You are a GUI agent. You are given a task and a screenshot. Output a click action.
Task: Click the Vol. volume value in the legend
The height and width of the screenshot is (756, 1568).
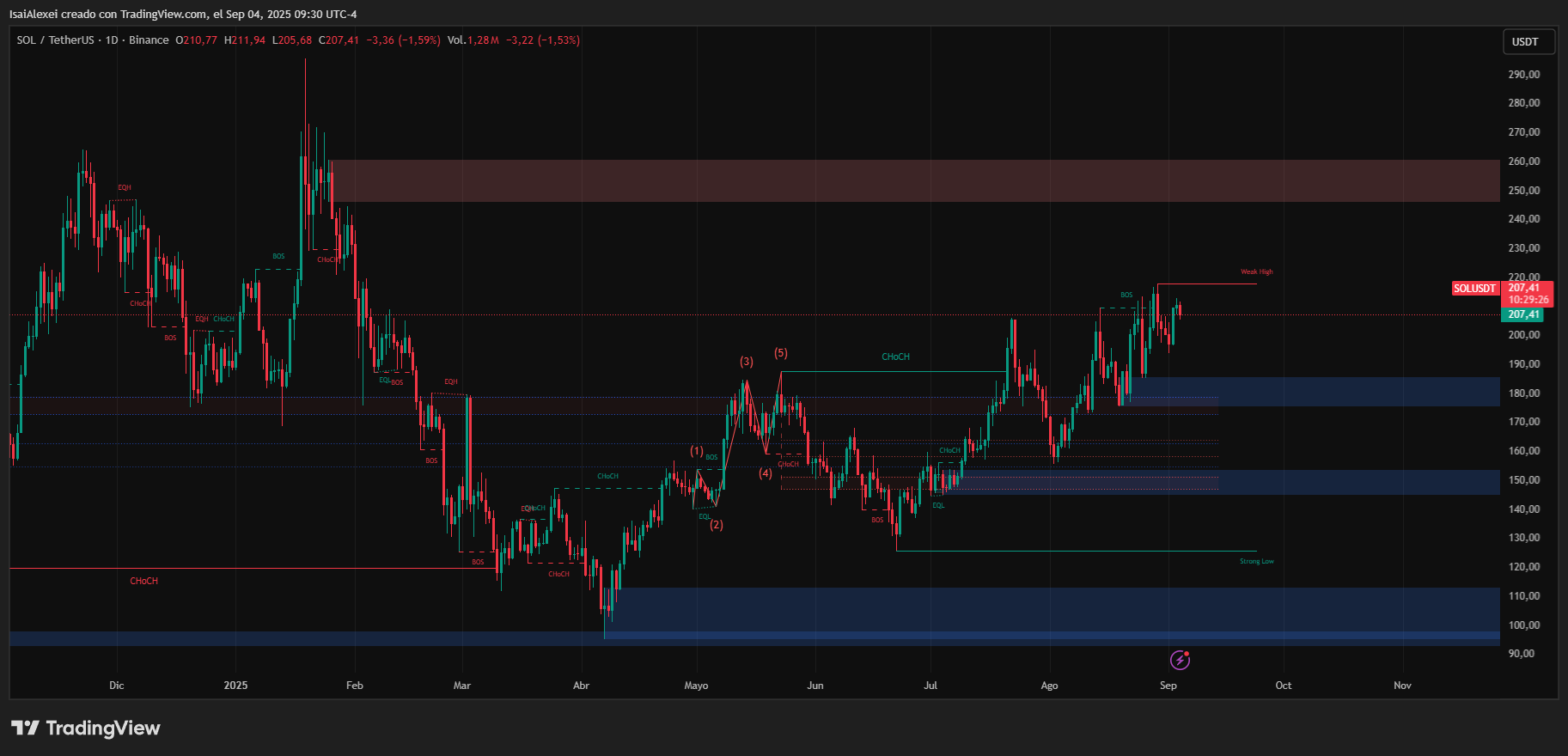coord(473,40)
